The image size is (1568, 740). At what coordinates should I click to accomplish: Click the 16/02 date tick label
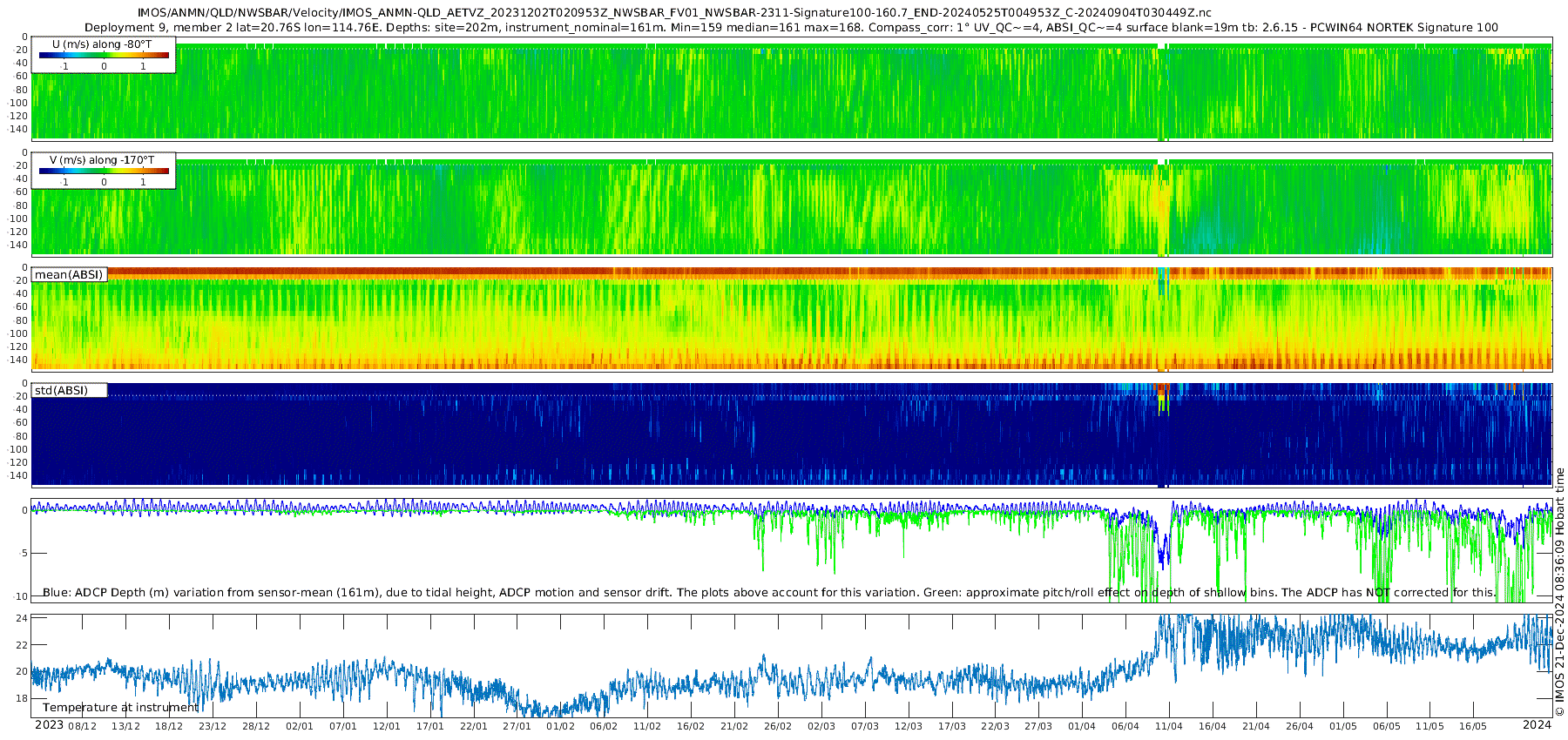[x=691, y=727]
